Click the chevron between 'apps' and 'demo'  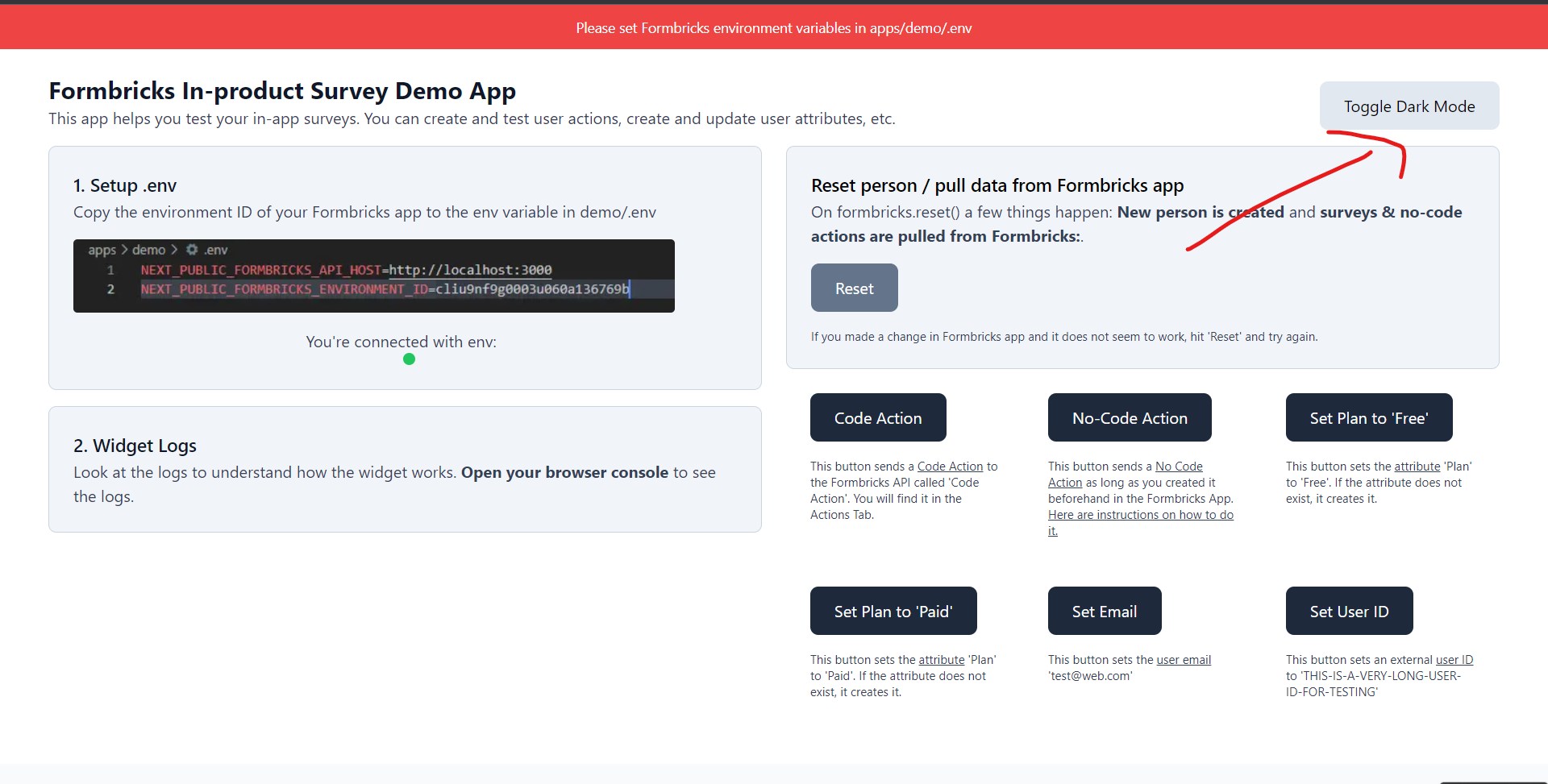click(125, 250)
